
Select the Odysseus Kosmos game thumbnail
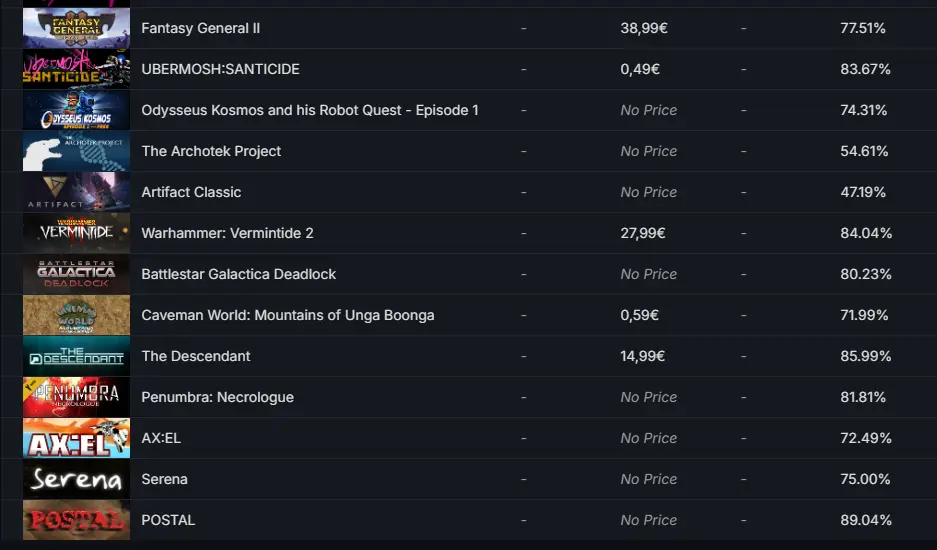tap(76, 110)
